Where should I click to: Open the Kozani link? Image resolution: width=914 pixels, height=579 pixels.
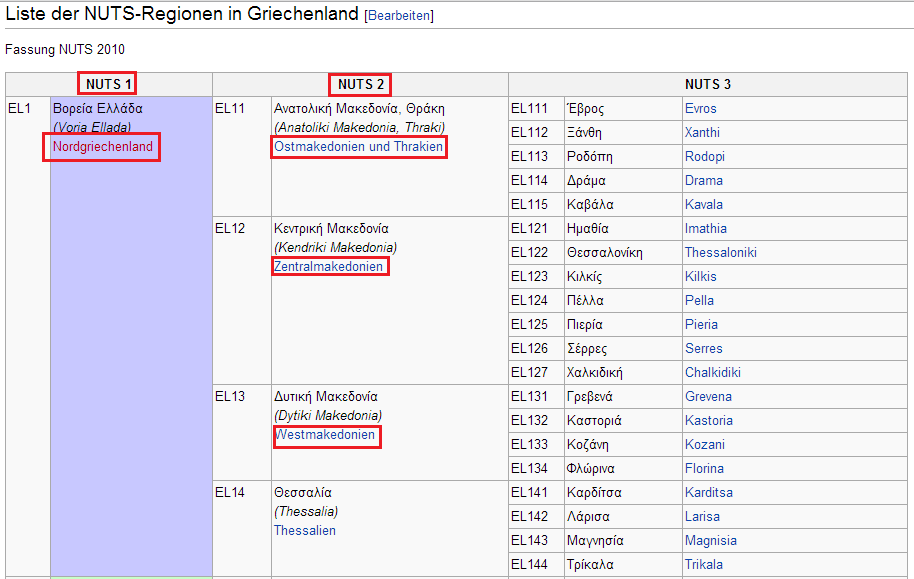click(x=705, y=444)
